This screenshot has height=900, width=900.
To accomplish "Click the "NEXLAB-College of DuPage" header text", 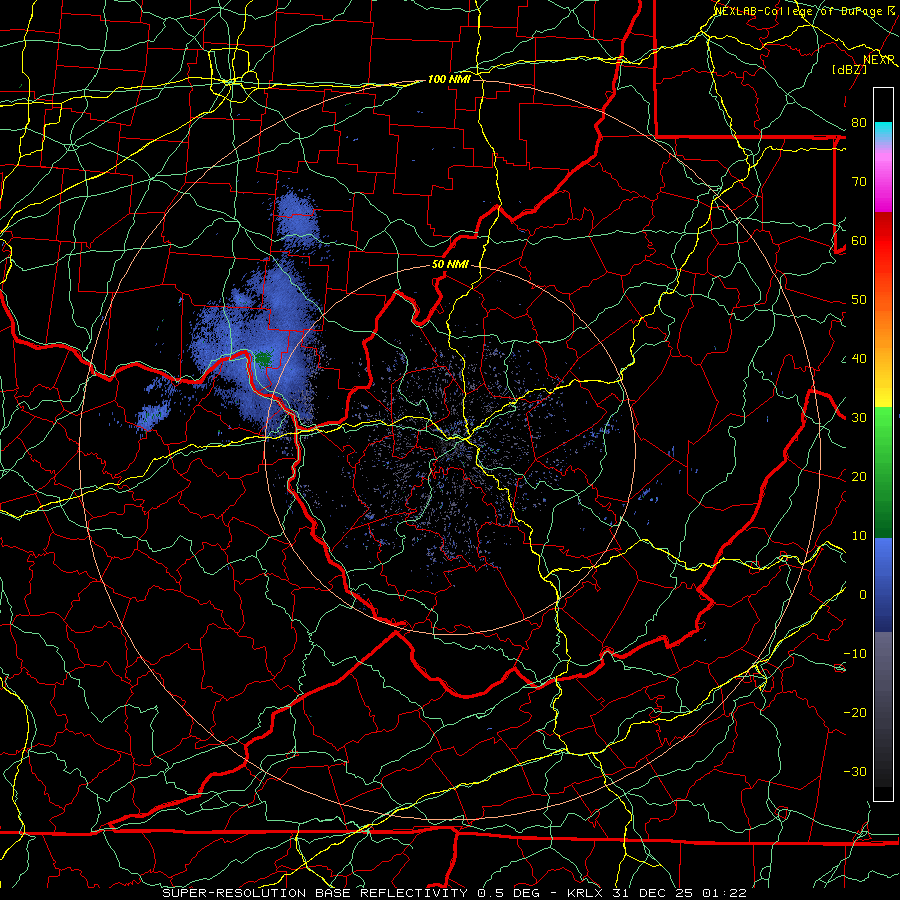I will pyautogui.click(x=799, y=11).
